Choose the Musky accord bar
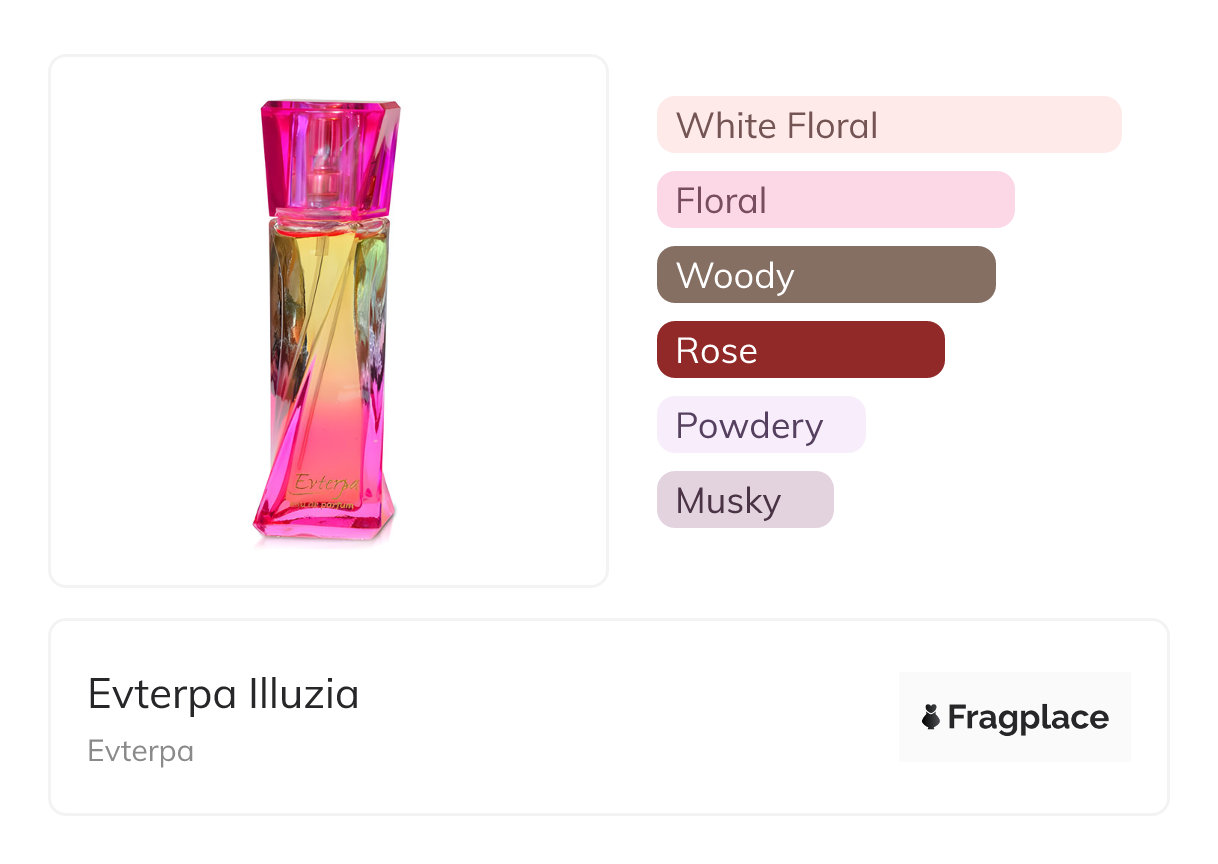1218x864 pixels. click(744, 500)
